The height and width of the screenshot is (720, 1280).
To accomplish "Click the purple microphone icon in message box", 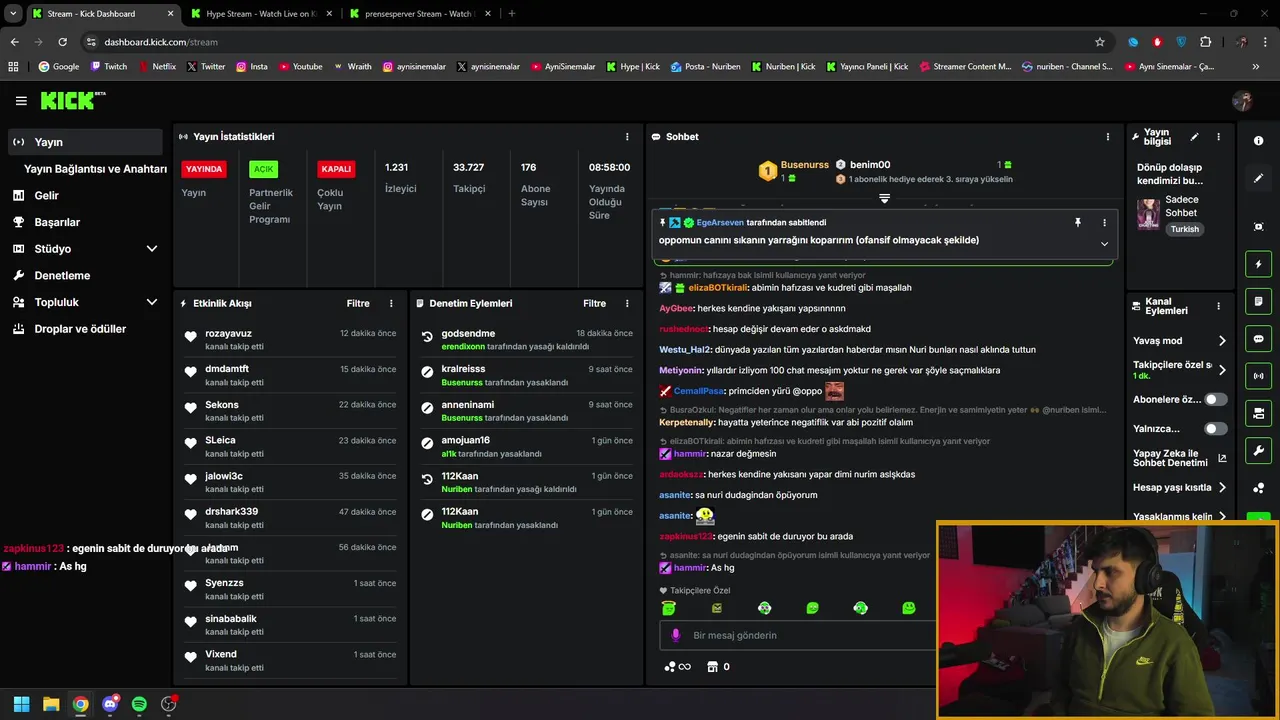I will (676, 635).
